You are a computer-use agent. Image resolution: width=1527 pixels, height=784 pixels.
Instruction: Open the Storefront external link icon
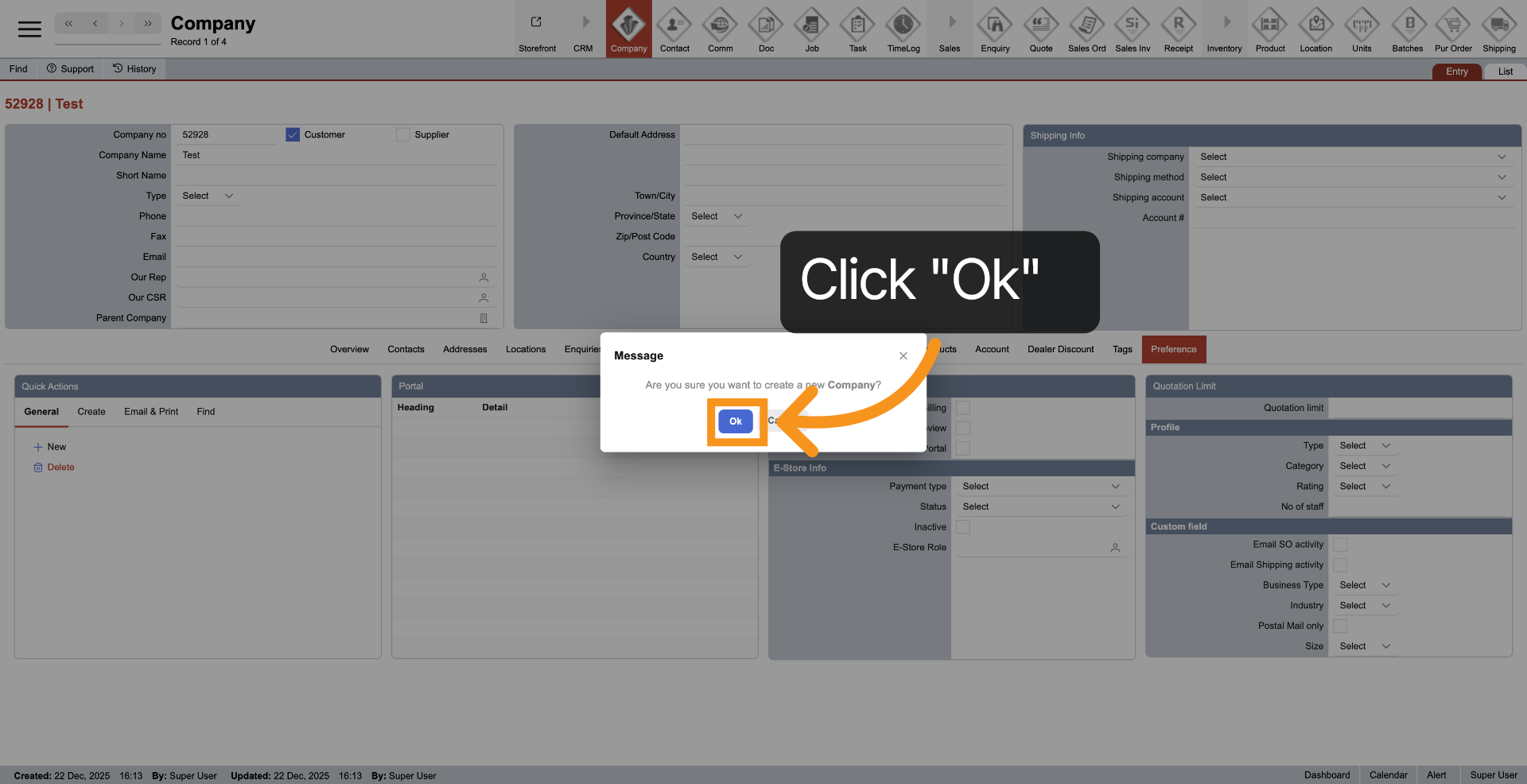tap(537, 23)
